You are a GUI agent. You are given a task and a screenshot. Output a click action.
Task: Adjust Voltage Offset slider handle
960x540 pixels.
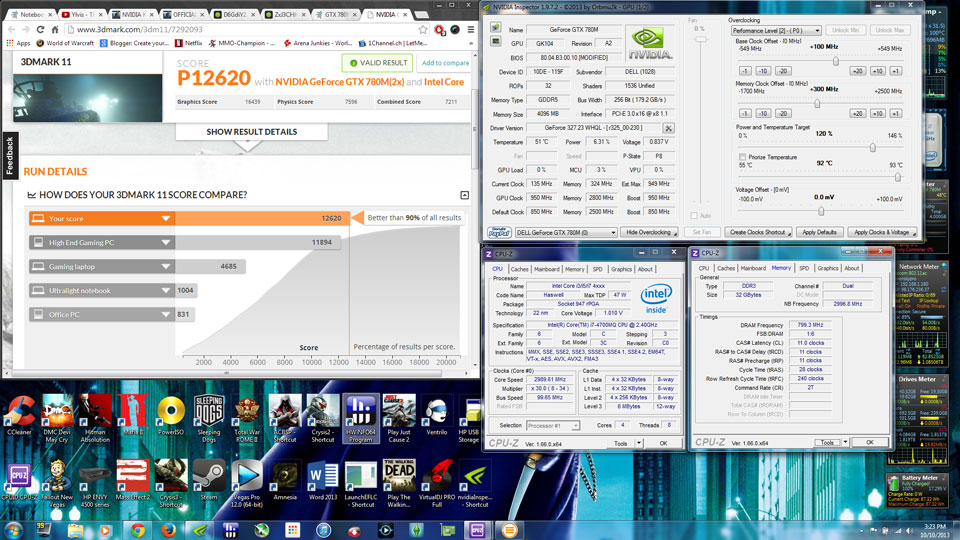coord(821,211)
